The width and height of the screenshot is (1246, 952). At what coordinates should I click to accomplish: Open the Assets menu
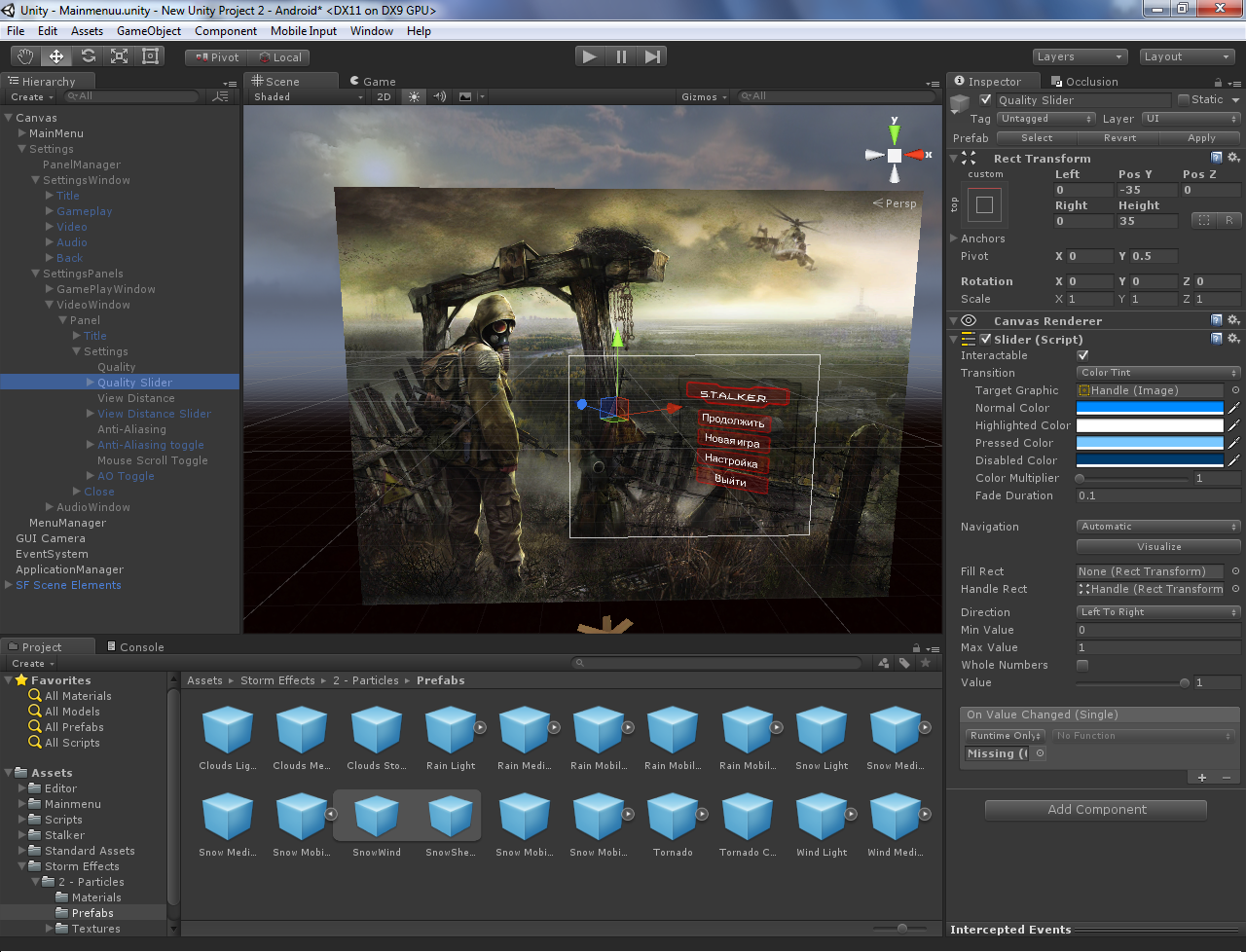87,31
